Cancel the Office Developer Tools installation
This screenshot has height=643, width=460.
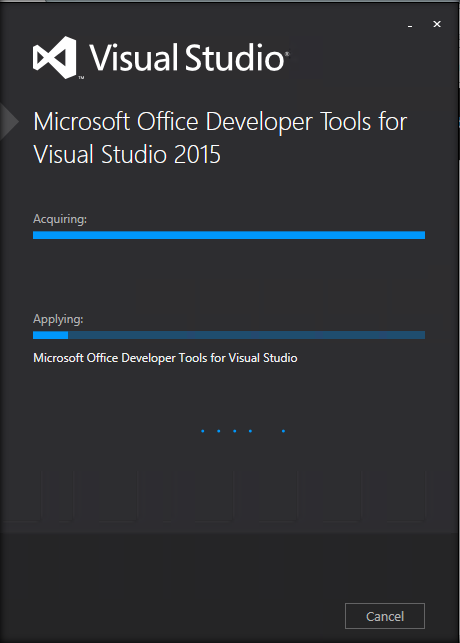[x=385, y=616]
